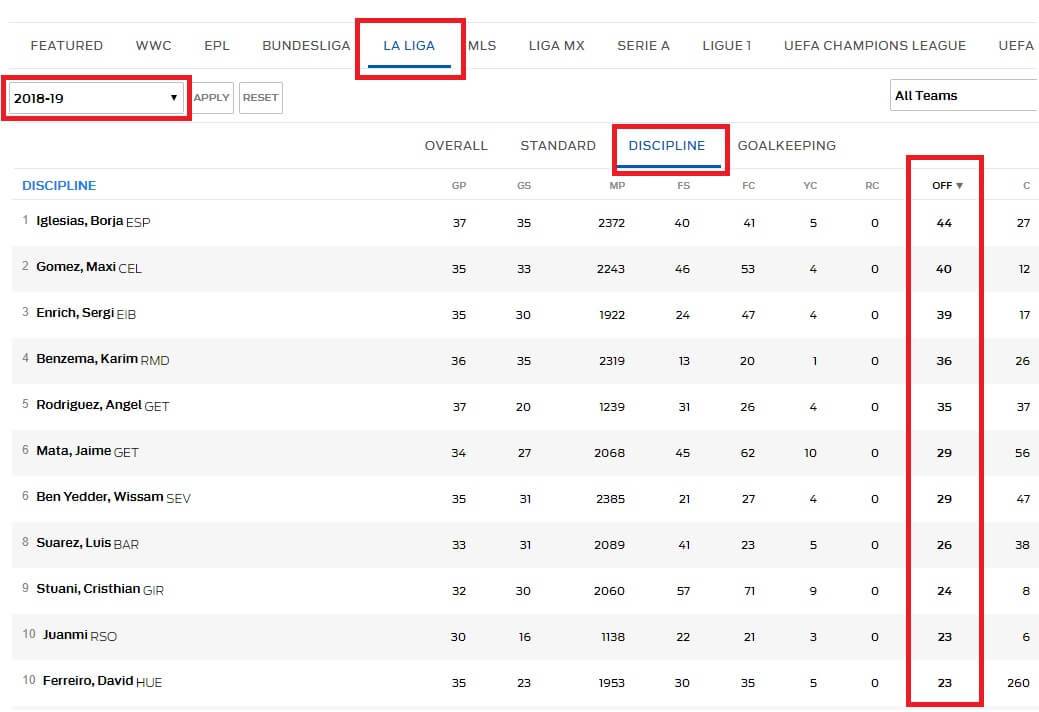This screenshot has width=1039, height=712.
Task: Click Ben Yedder, Wissam player link
Action: 99,497
